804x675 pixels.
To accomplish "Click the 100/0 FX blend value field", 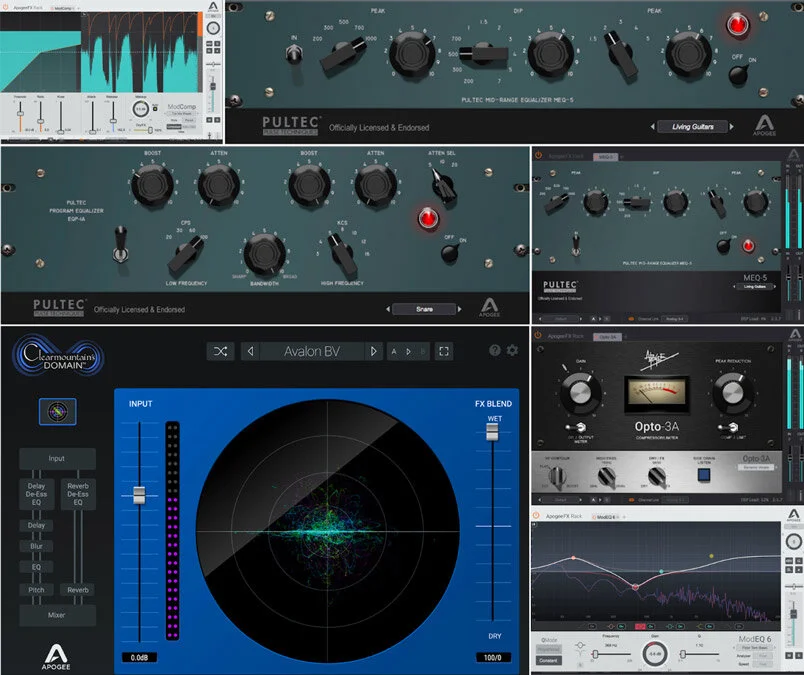I will pyautogui.click(x=492, y=658).
